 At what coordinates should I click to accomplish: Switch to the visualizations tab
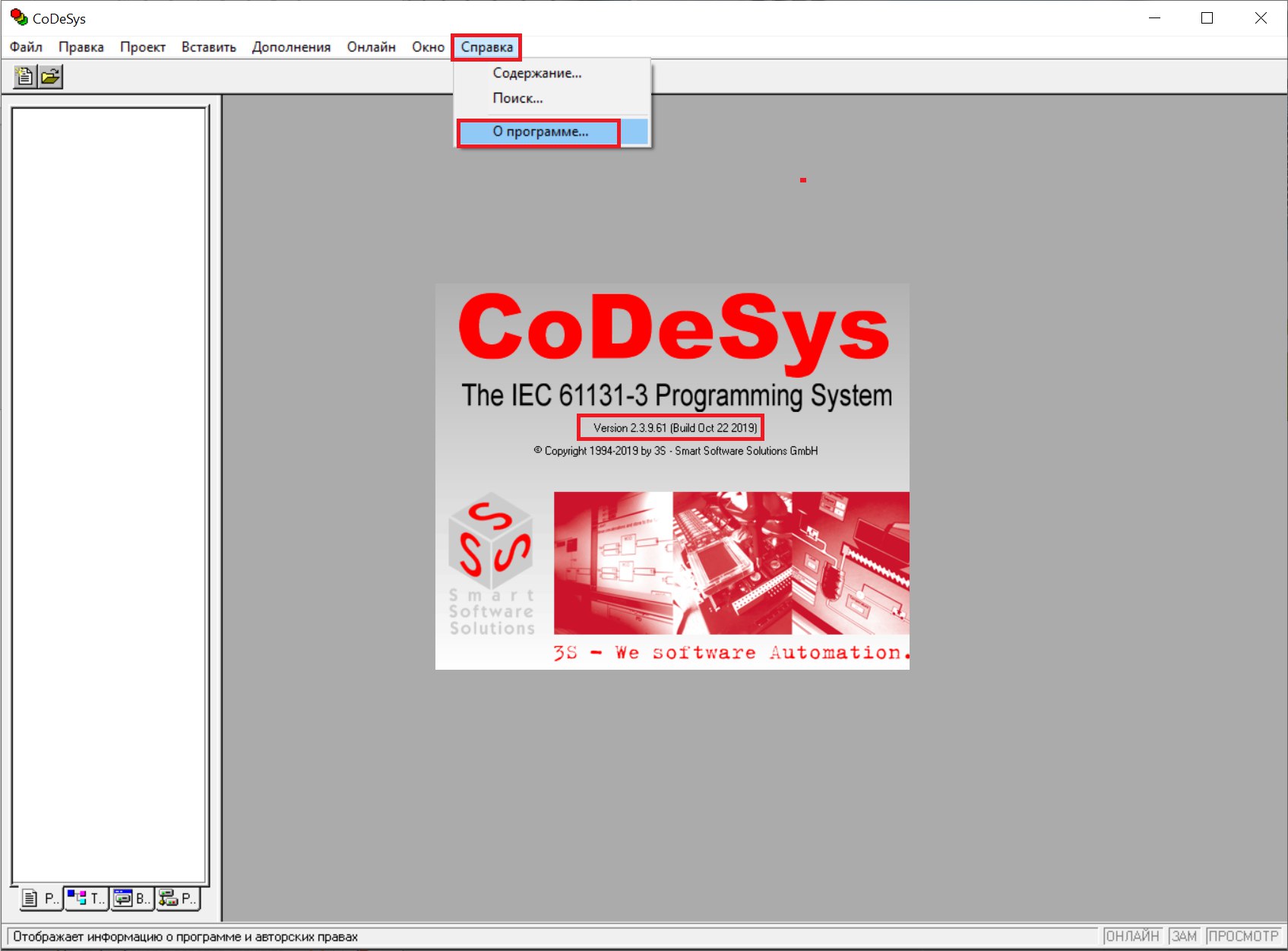click(x=132, y=899)
